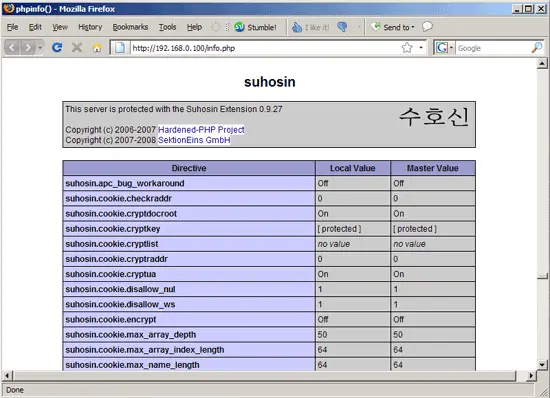Open the SektionEins GmbH link

click(x=194, y=140)
